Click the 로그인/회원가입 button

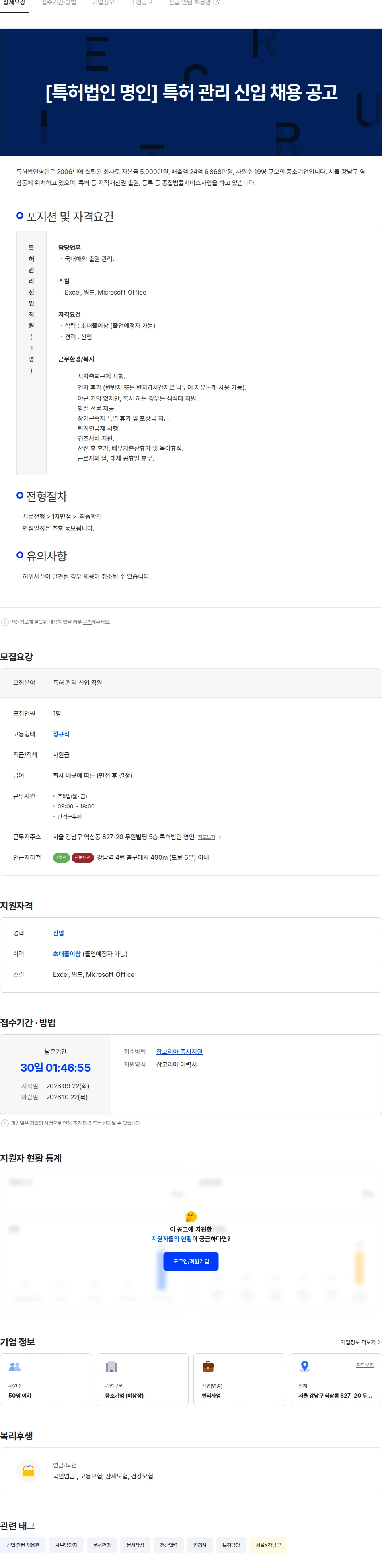coord(191,1261)
